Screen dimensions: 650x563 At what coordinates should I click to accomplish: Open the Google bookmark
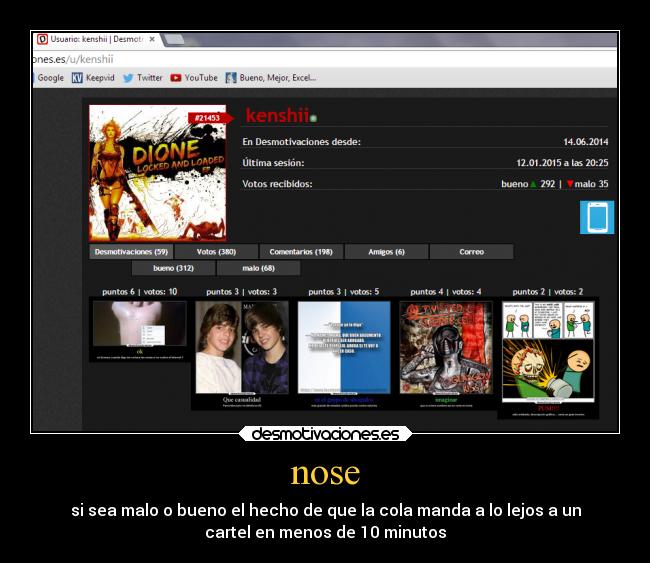point(51,78)
